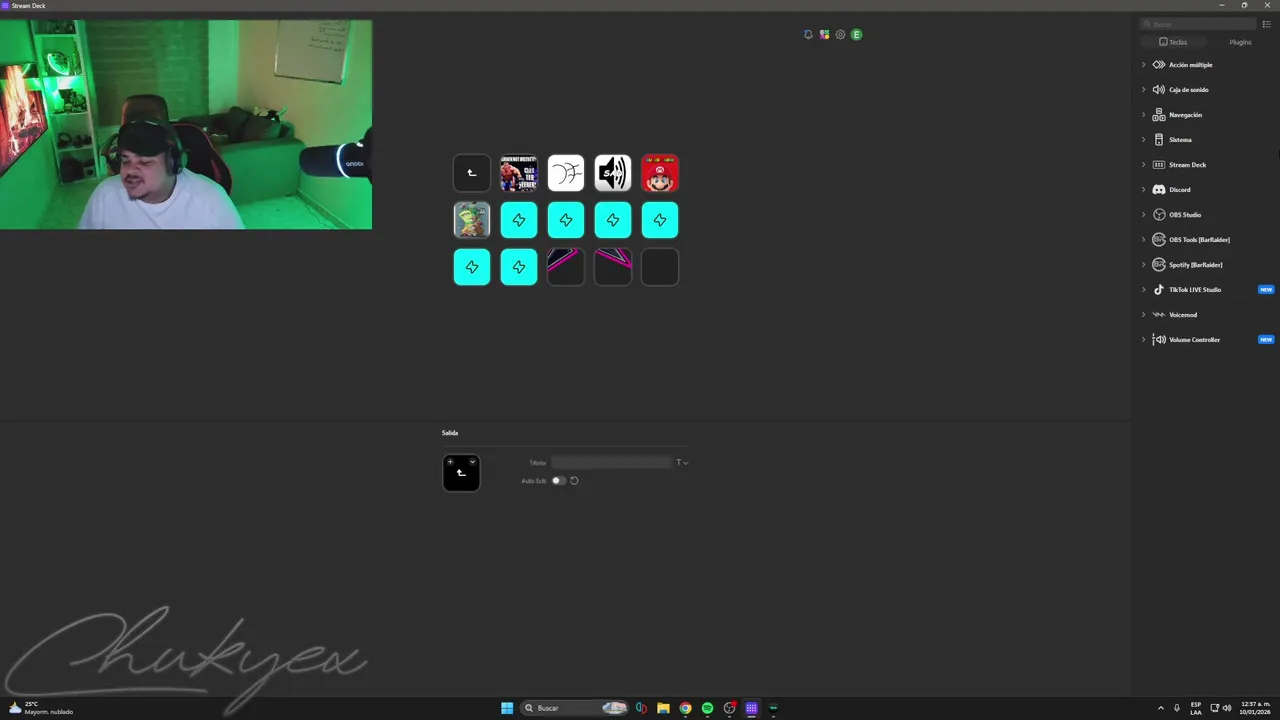This screenshot has width=1280, height=720.
Task: Select the wrestler meme key
Action: (x=519, y=173)
